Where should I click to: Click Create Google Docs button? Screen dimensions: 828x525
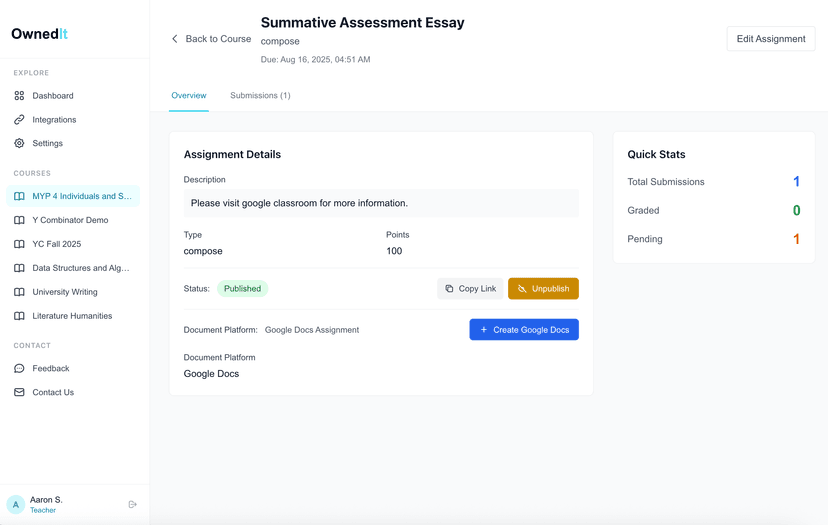(524, 330)
